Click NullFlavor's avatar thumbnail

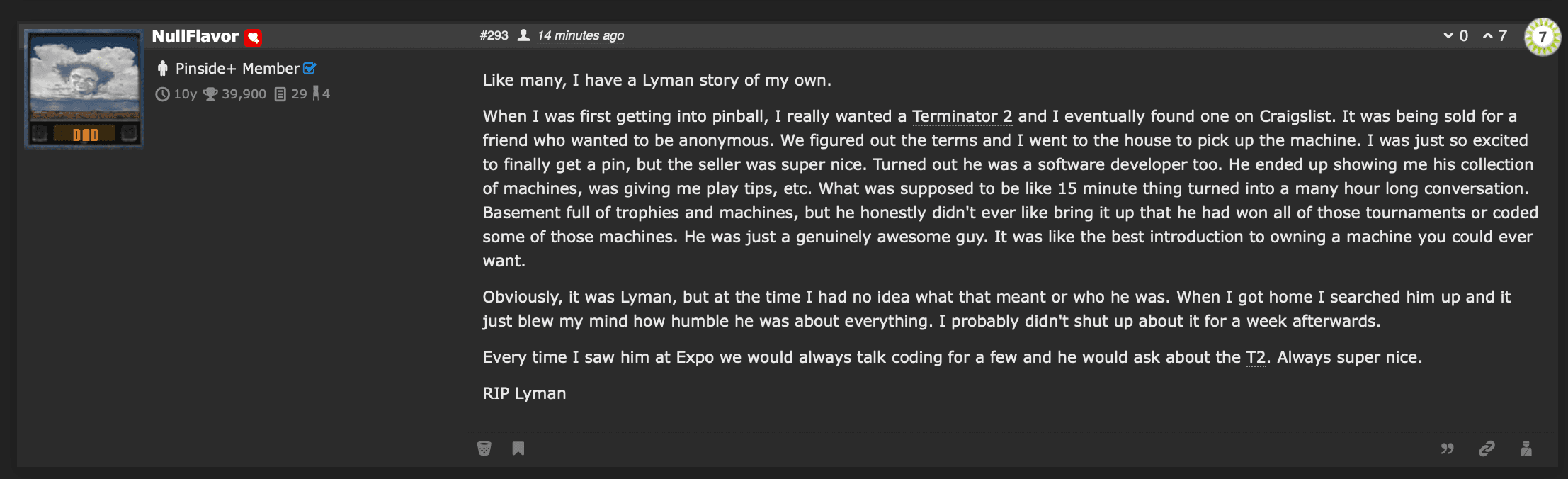[83, 88]
